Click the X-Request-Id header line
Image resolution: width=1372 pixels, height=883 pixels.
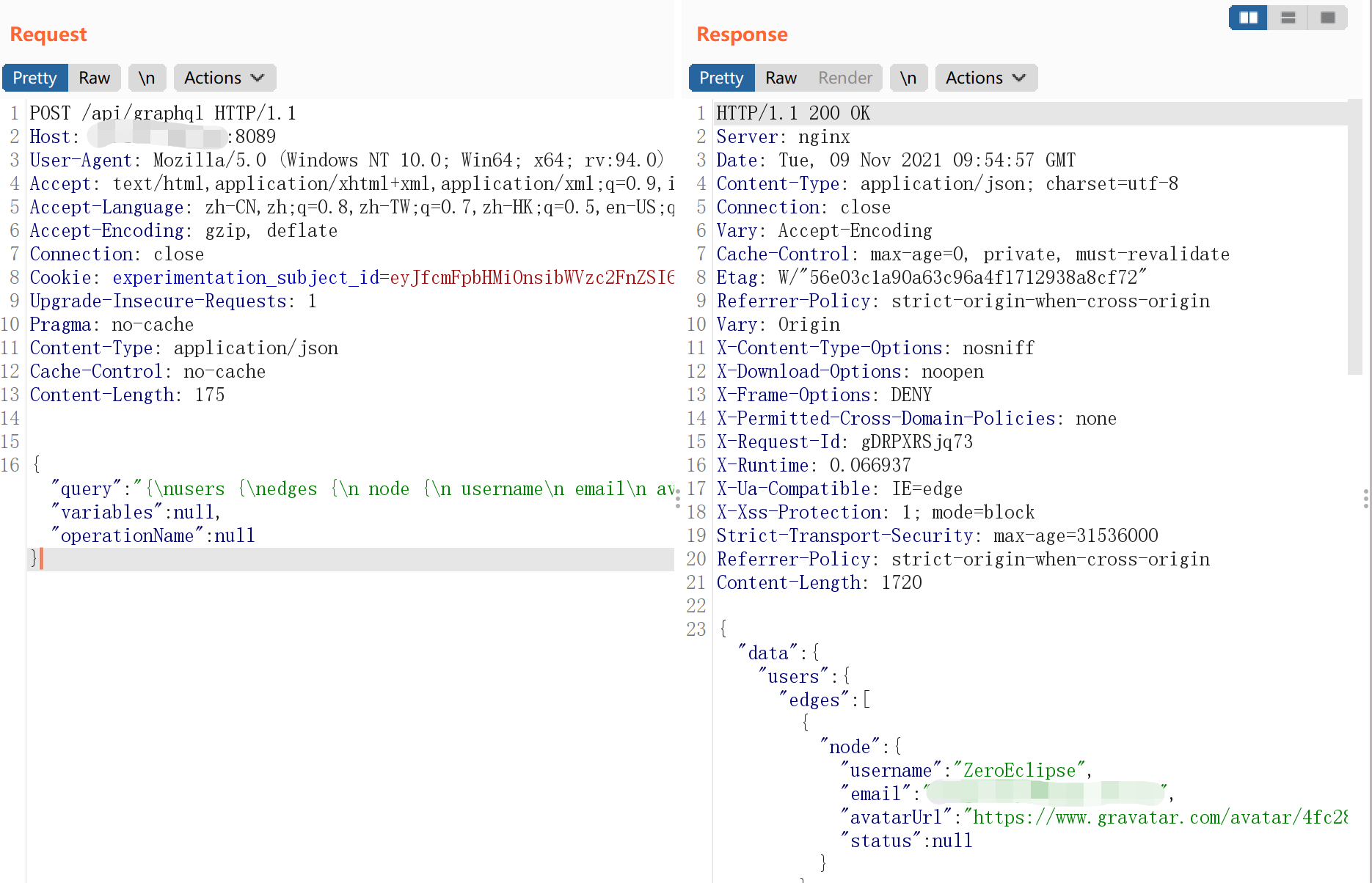click(844, 441)
